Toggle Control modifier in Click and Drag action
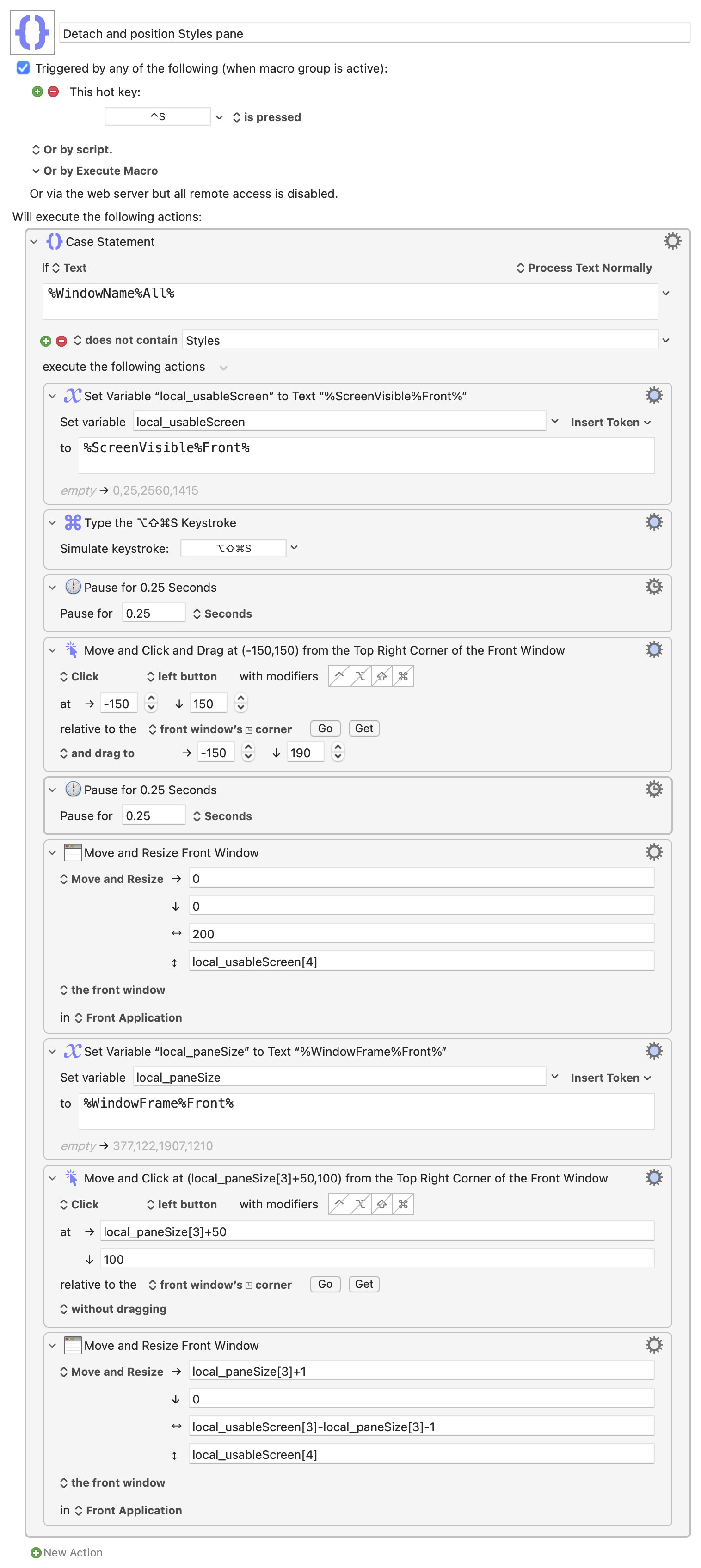The image size is (701, 1568). [339, 676]
